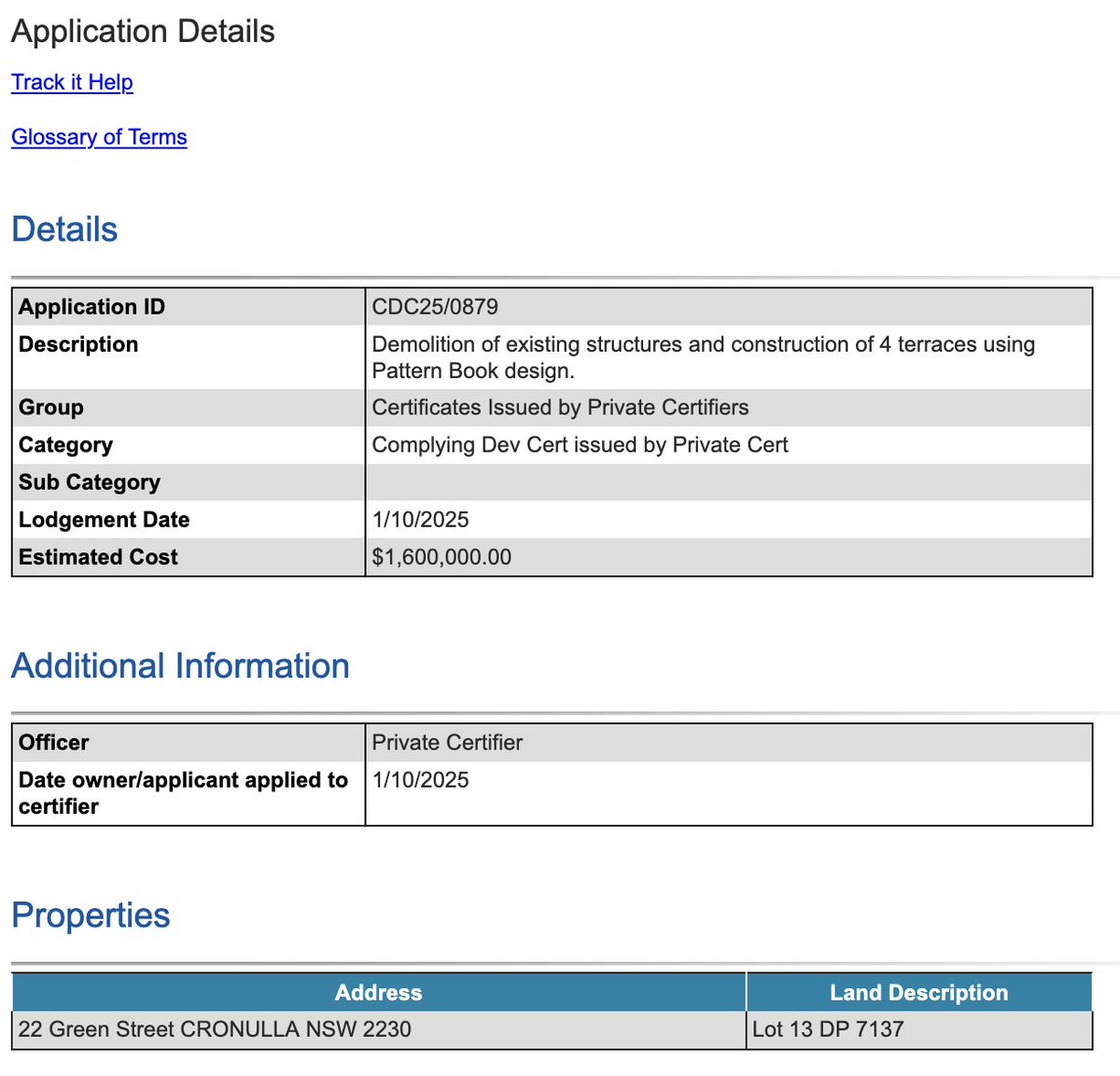Select the 'Category' row label
1120x1076 pixels.
[x=65, y=445]
